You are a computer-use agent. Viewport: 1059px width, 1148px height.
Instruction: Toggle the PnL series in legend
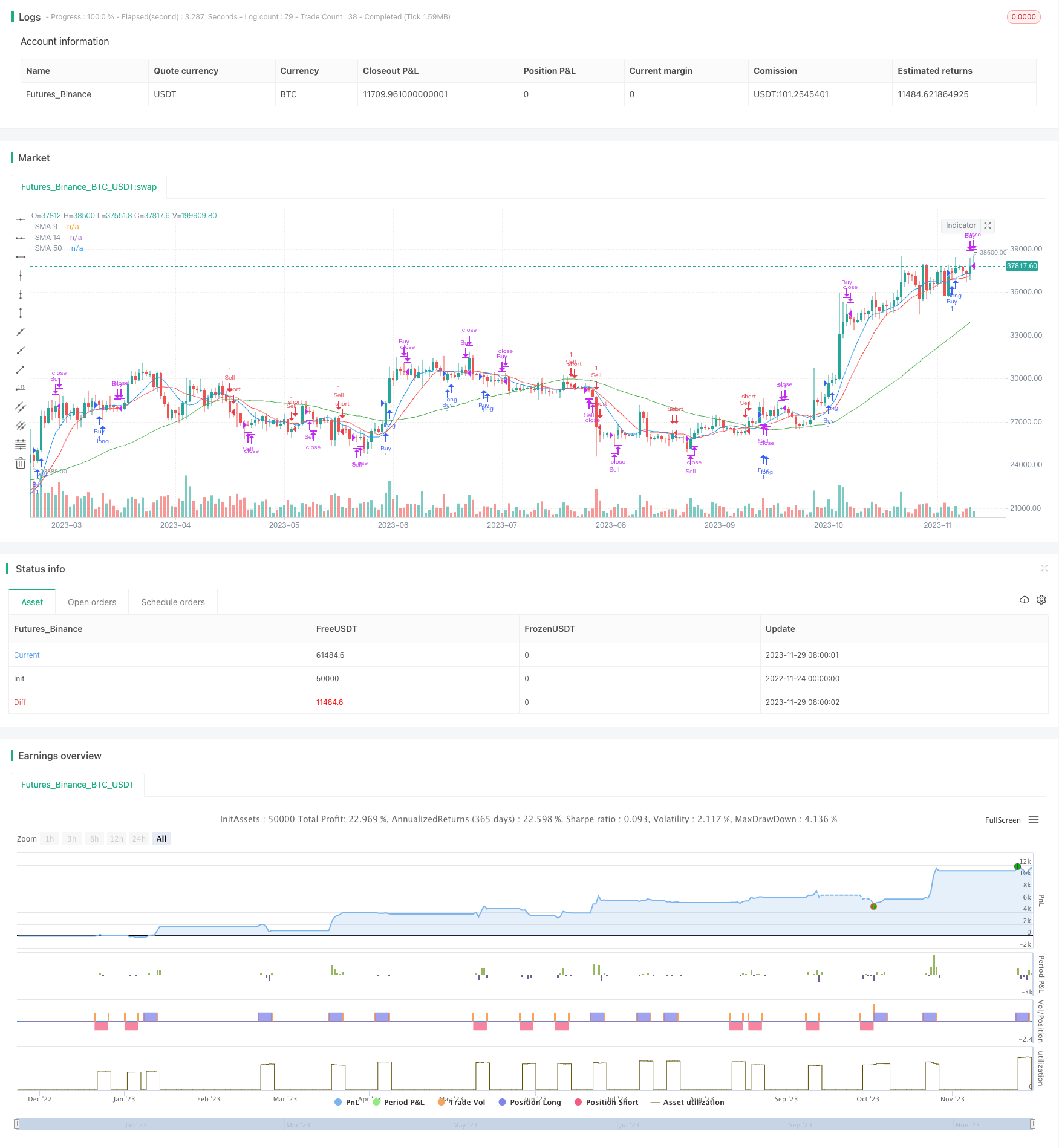pyautogui.click(x=347, y=1102)
